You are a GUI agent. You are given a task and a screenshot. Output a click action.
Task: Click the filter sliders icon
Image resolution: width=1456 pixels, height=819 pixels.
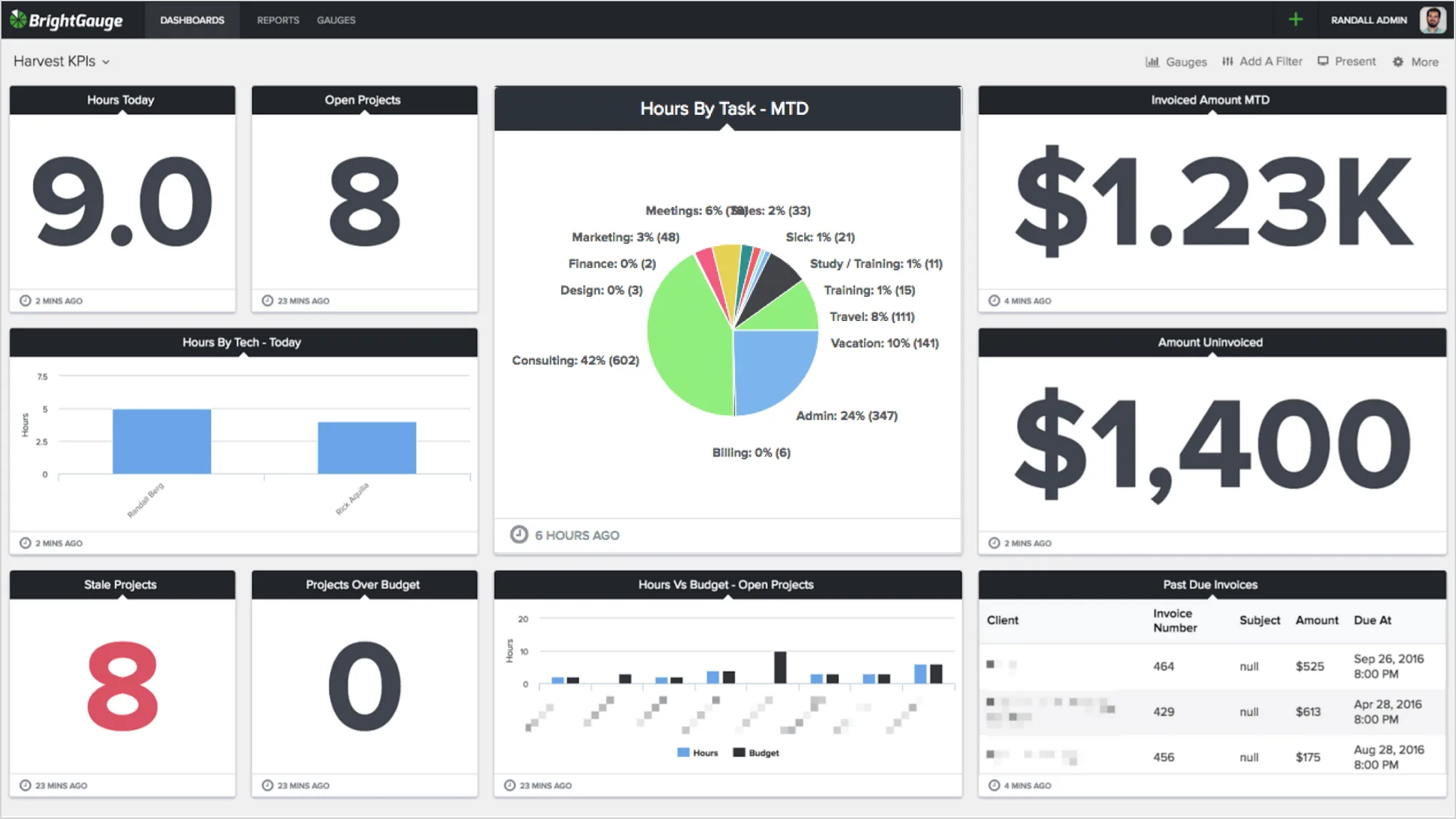tap(1227, 61)
